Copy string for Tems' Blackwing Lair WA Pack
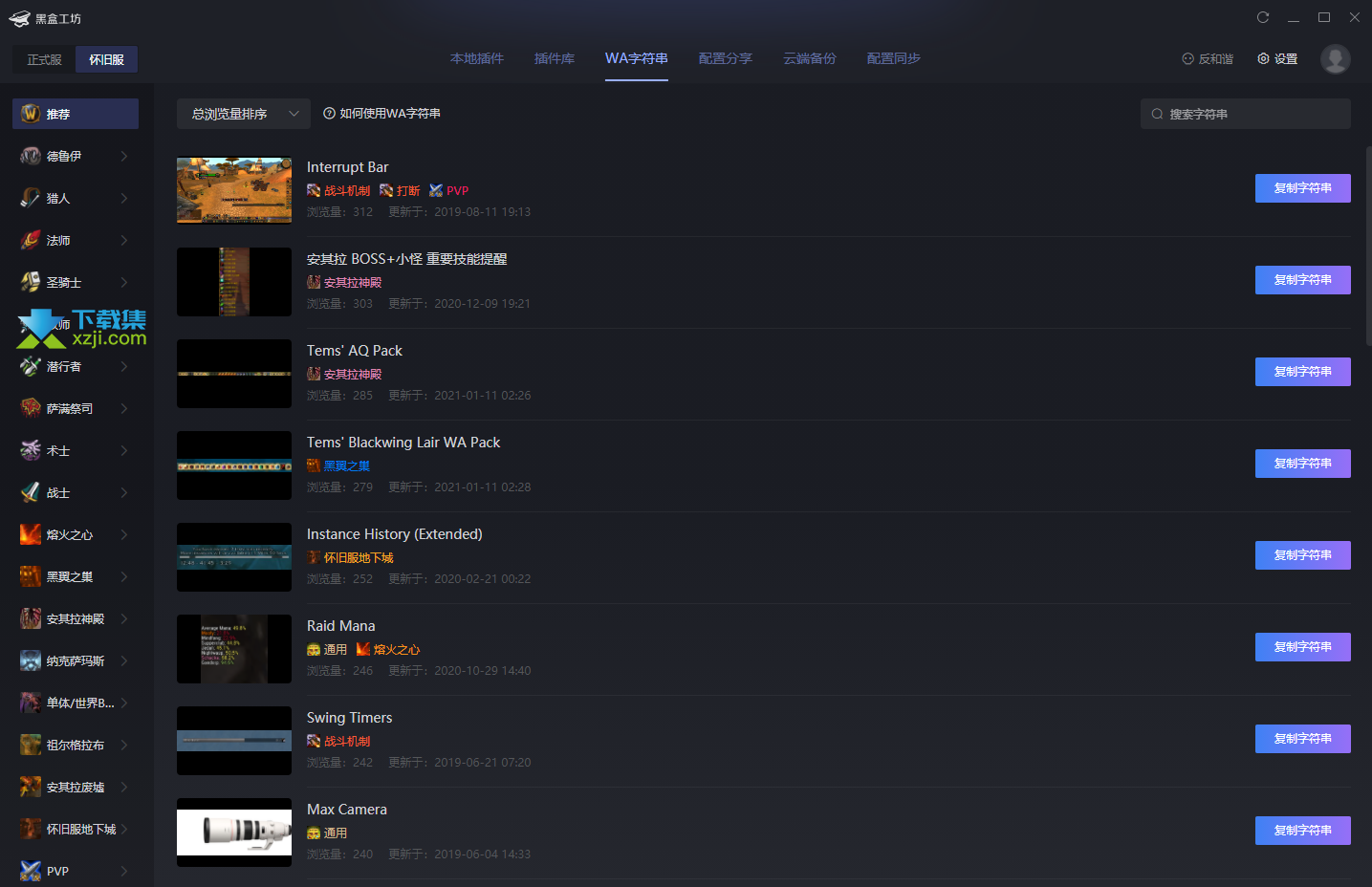The height and width of the screenshot is (887, 1372). pos(1302,464)
